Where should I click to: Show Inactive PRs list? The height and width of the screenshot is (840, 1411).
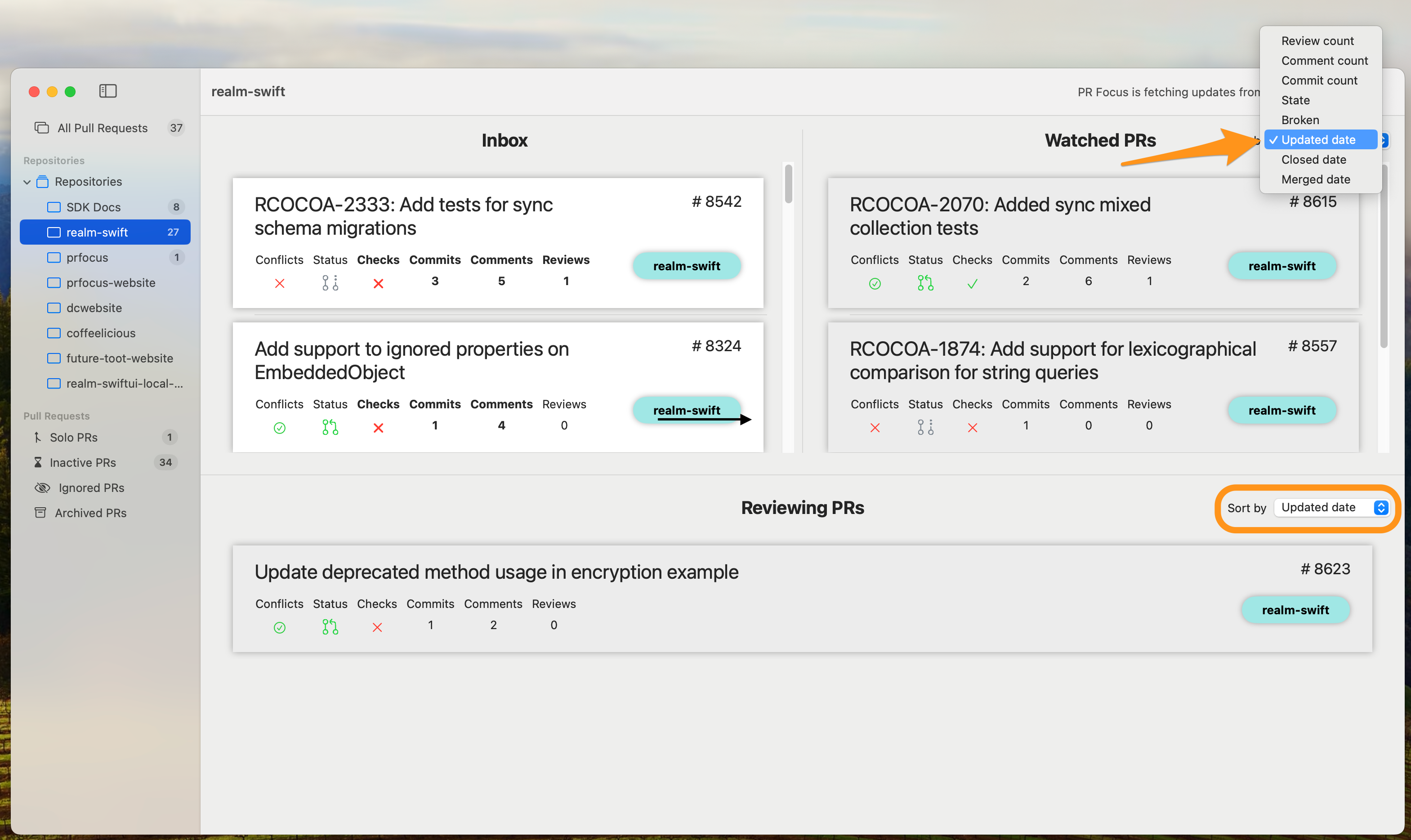[105, 462]
